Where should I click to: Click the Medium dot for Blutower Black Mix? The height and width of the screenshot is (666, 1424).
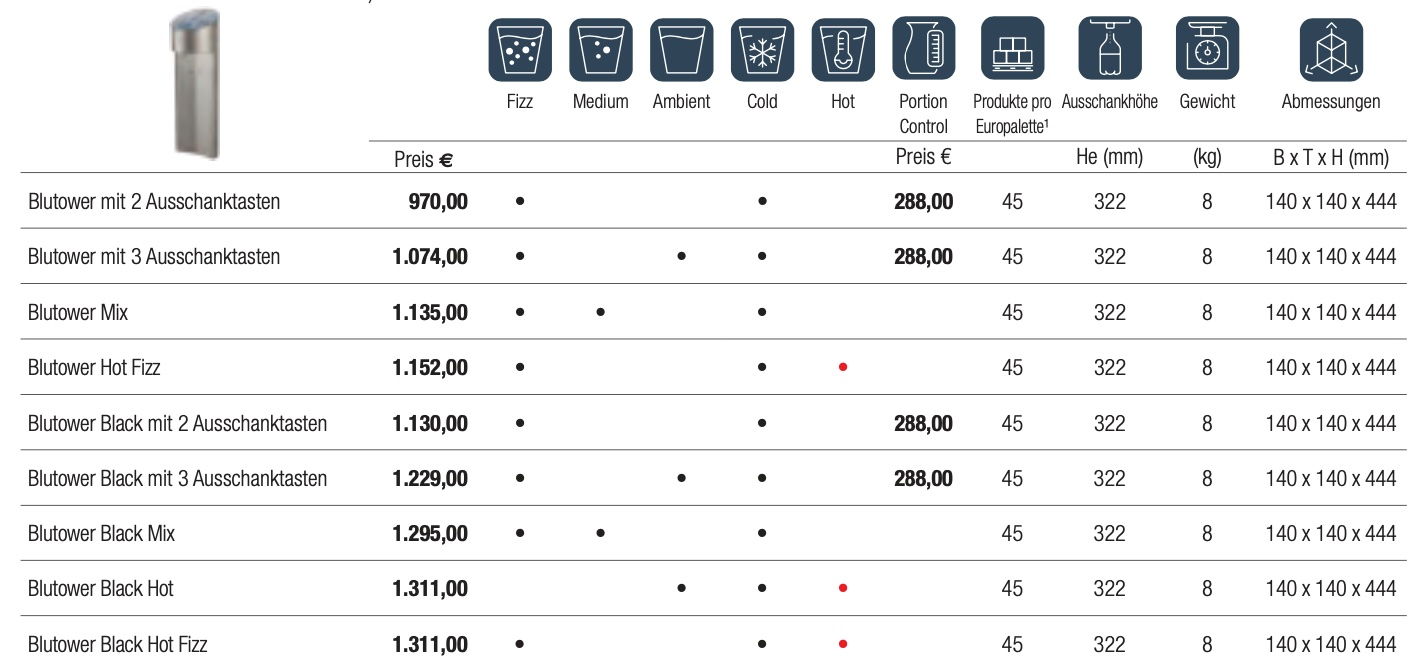click(x=600, y=534)
